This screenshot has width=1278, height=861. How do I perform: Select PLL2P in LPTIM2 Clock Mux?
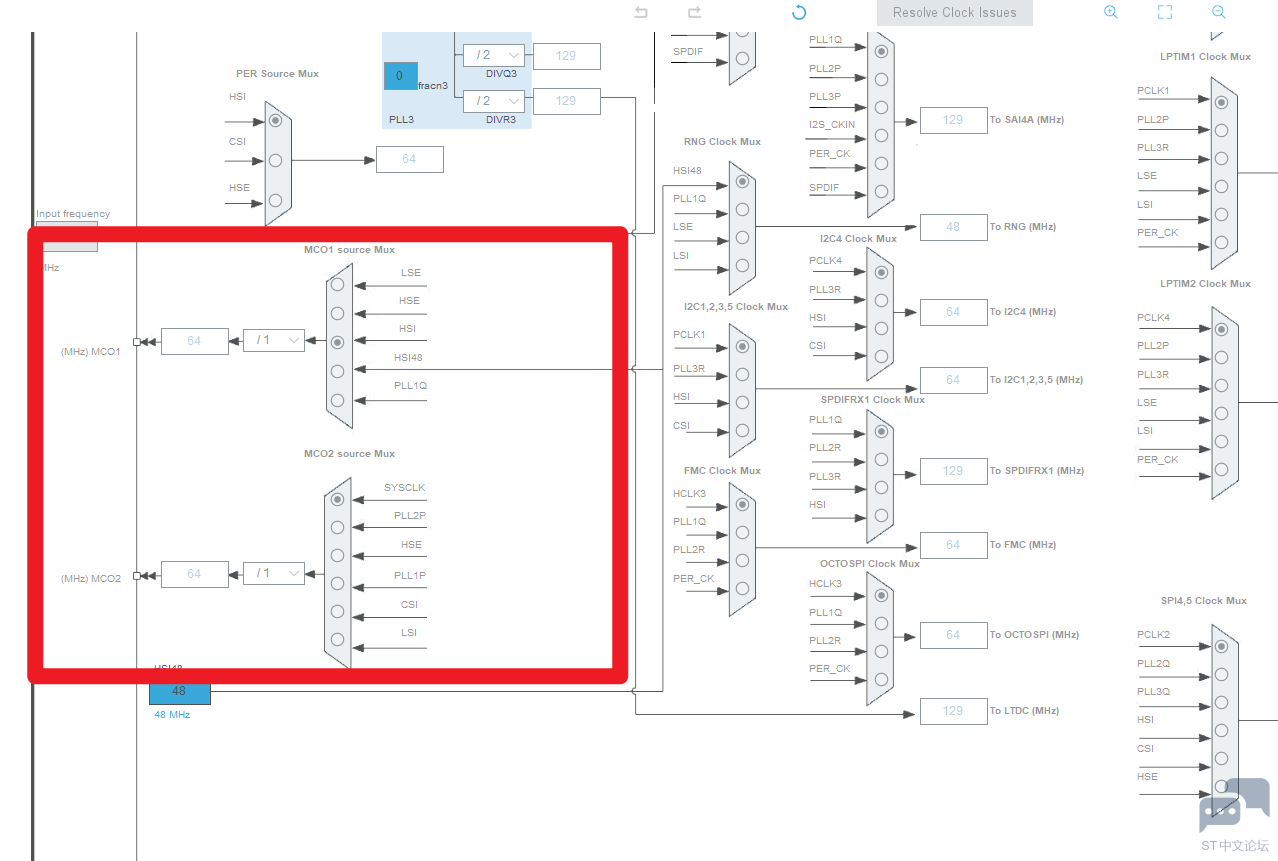click(1221, 356)
